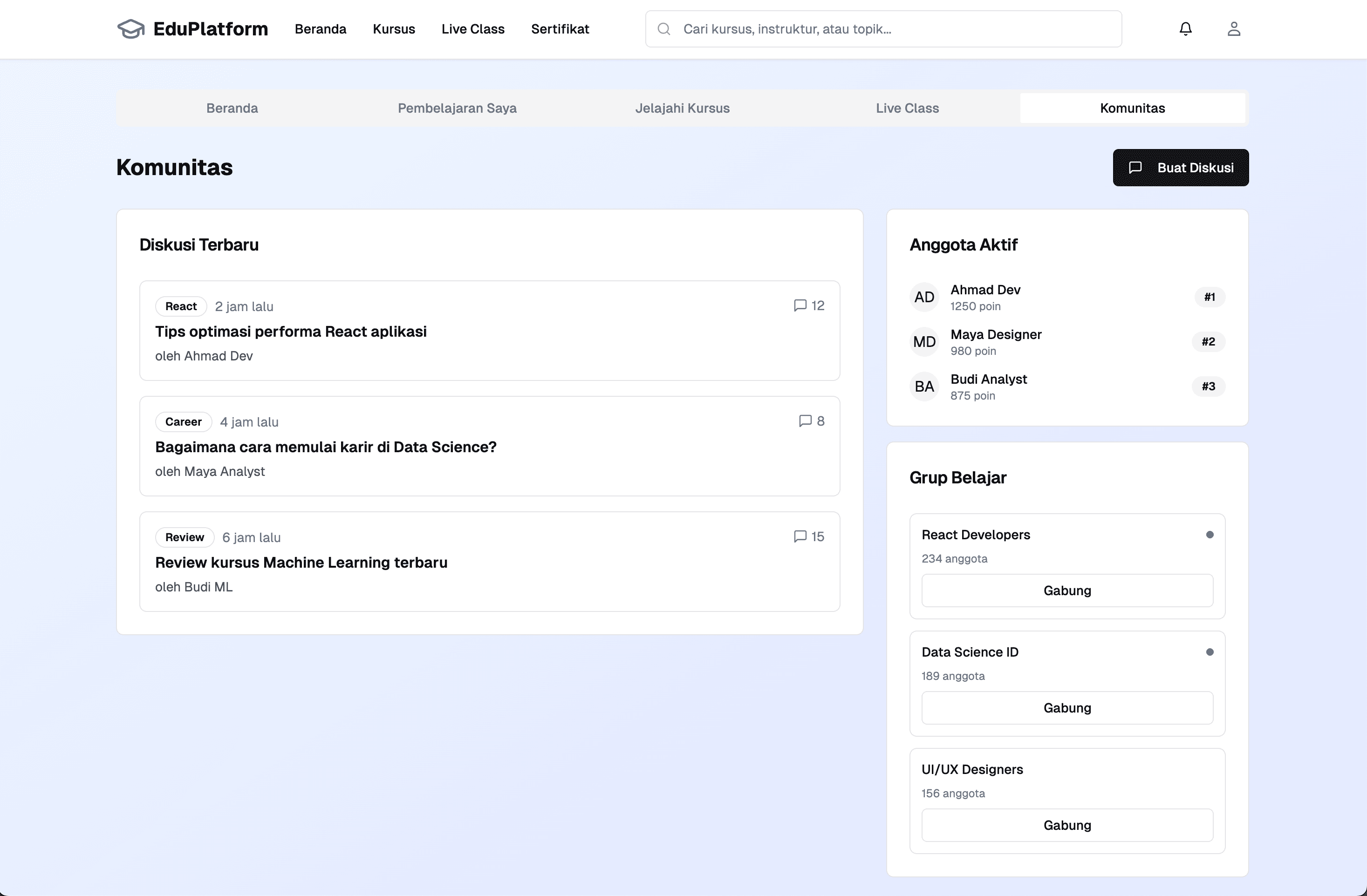The width and height of the screenshot is (1367, 896).
Task: Click the Maya Designer member name
Action: pos(996,335)
